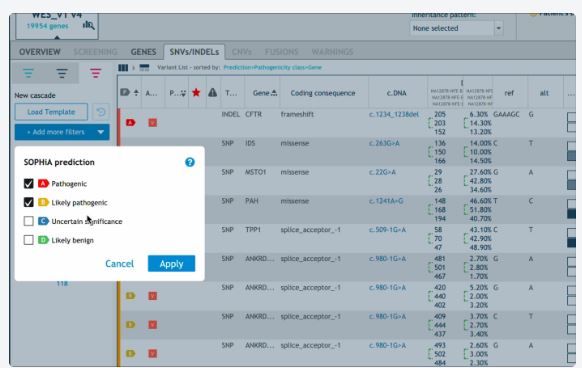Open the CNVs tab

point(242,52)
